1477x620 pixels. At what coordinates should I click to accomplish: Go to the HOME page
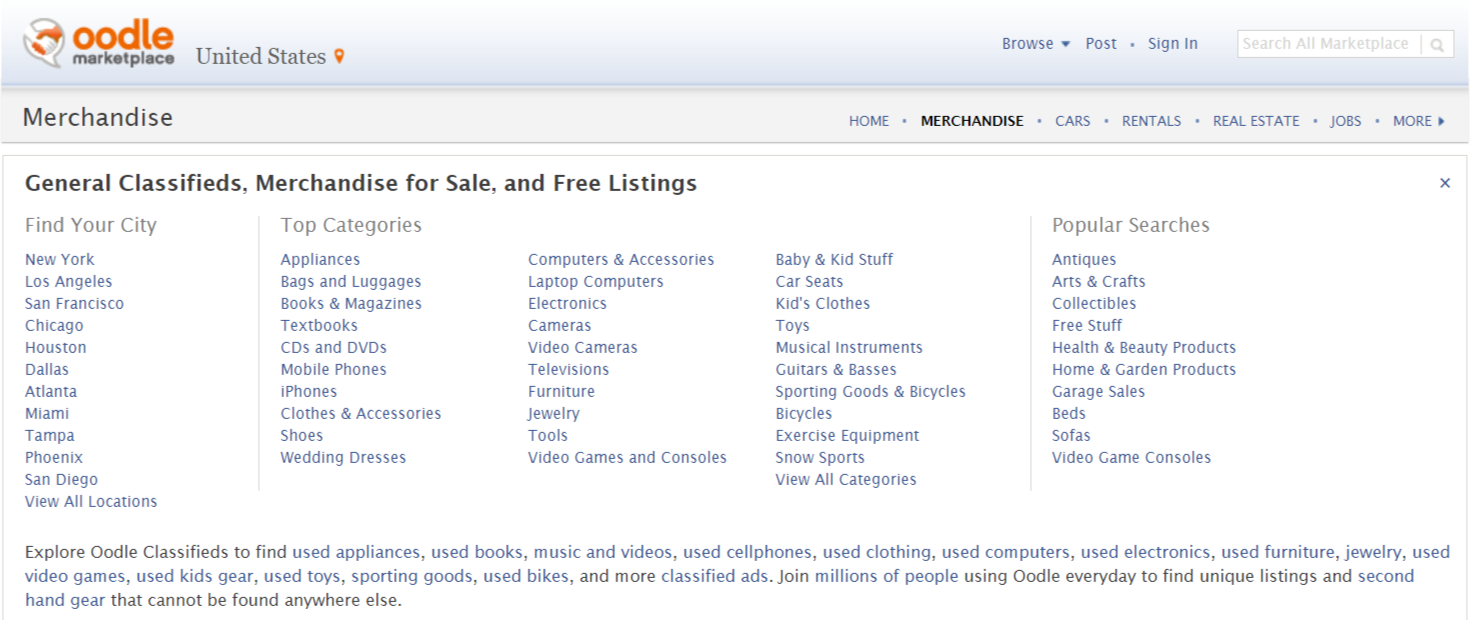(868, 120)
